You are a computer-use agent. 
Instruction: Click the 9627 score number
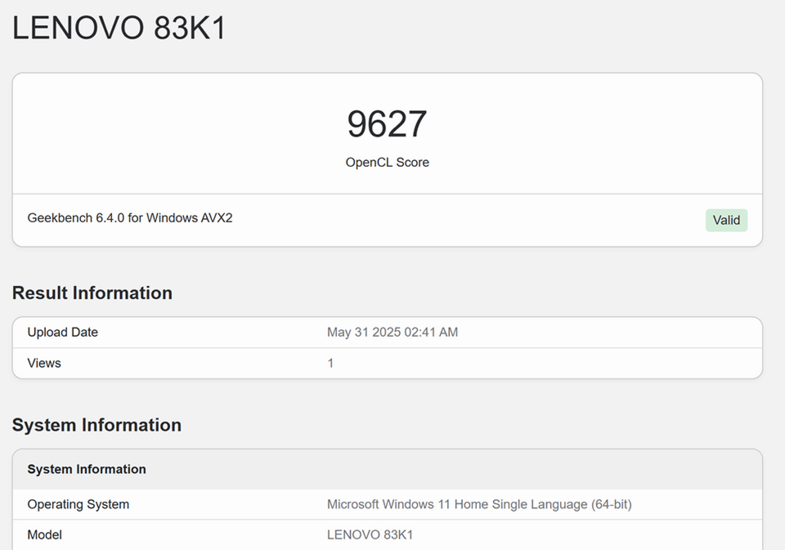tap(387, 124)
